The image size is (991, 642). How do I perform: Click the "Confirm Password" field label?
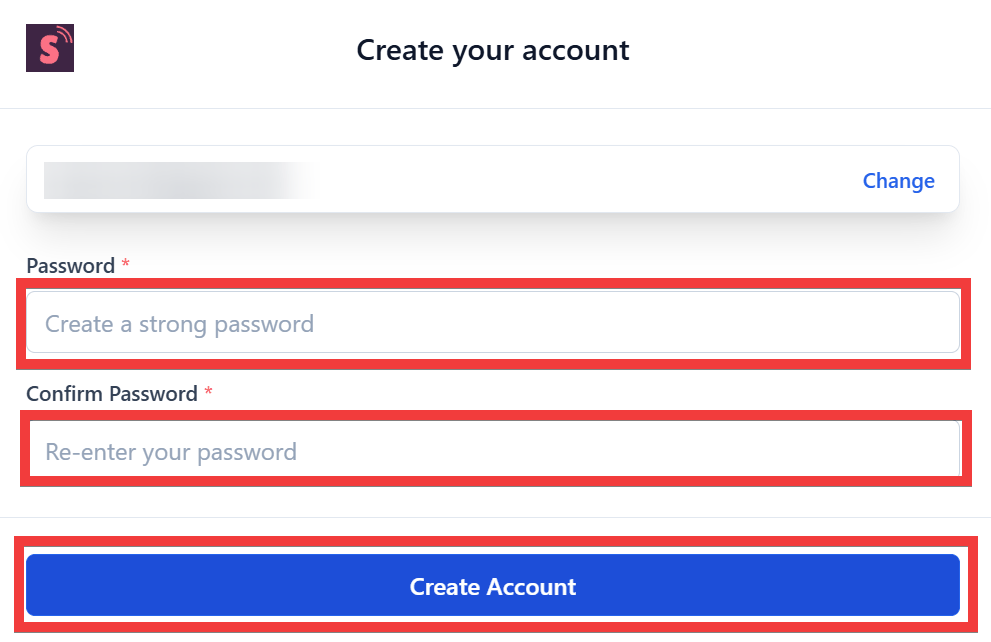(x=112, y=394)
